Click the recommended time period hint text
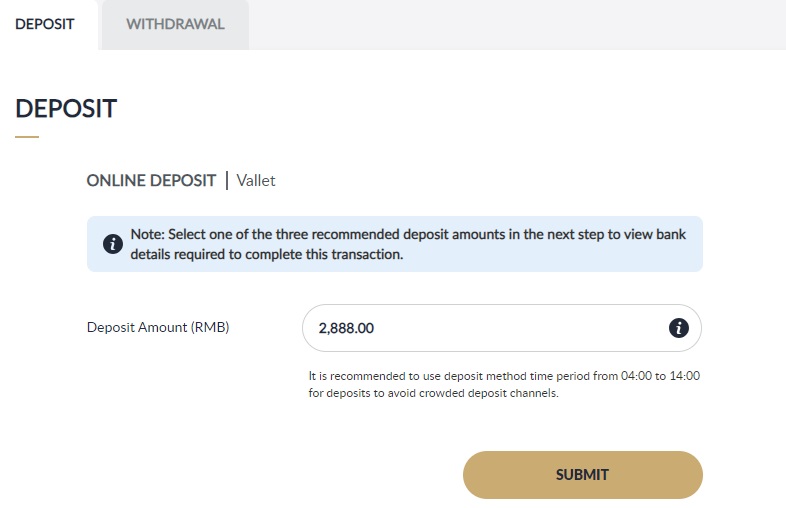This screenshot has height=508, width=786. pos(504,385)
